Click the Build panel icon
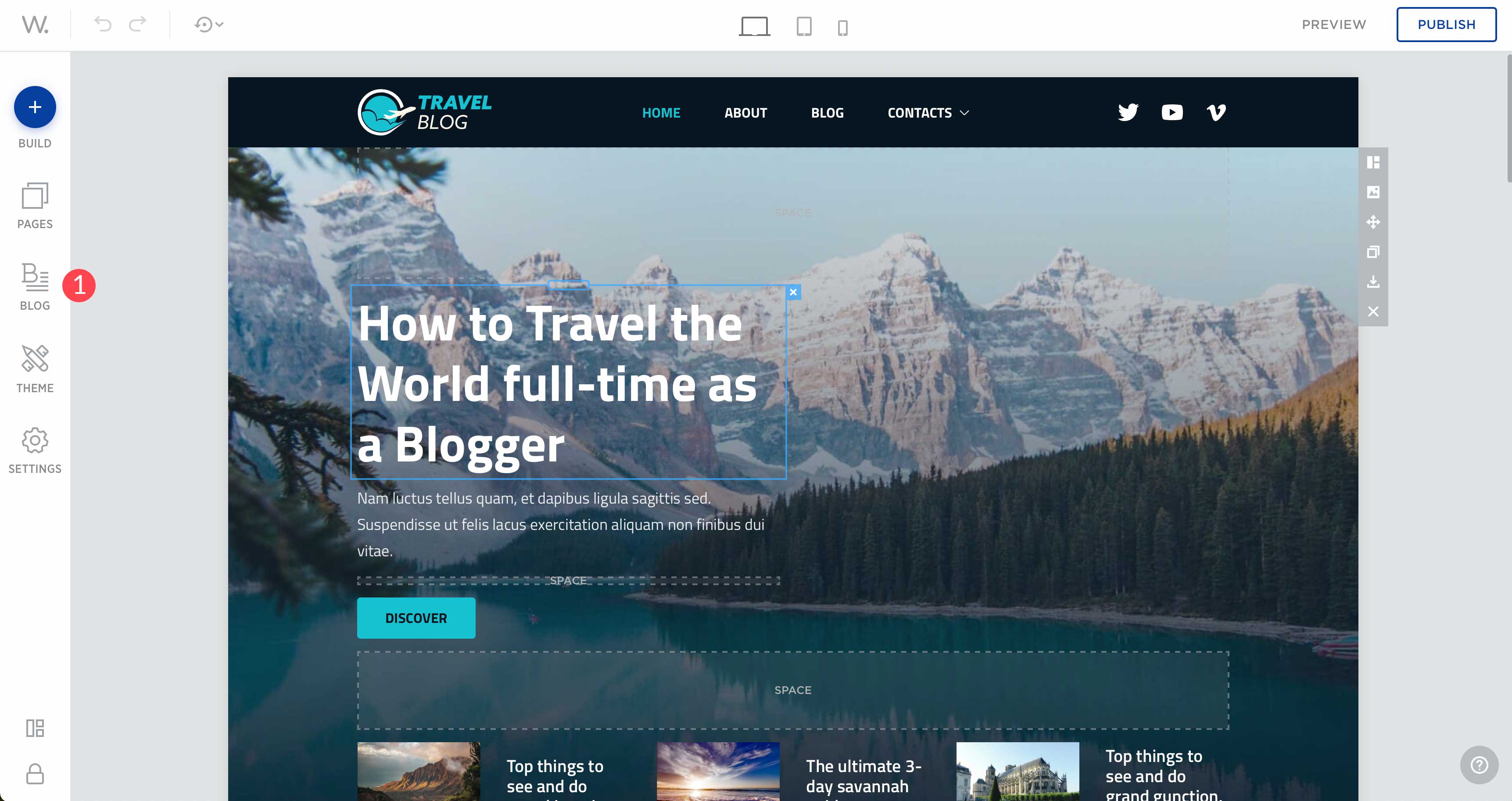Viewport: 1512px width, 801px height. click(35, 108)
